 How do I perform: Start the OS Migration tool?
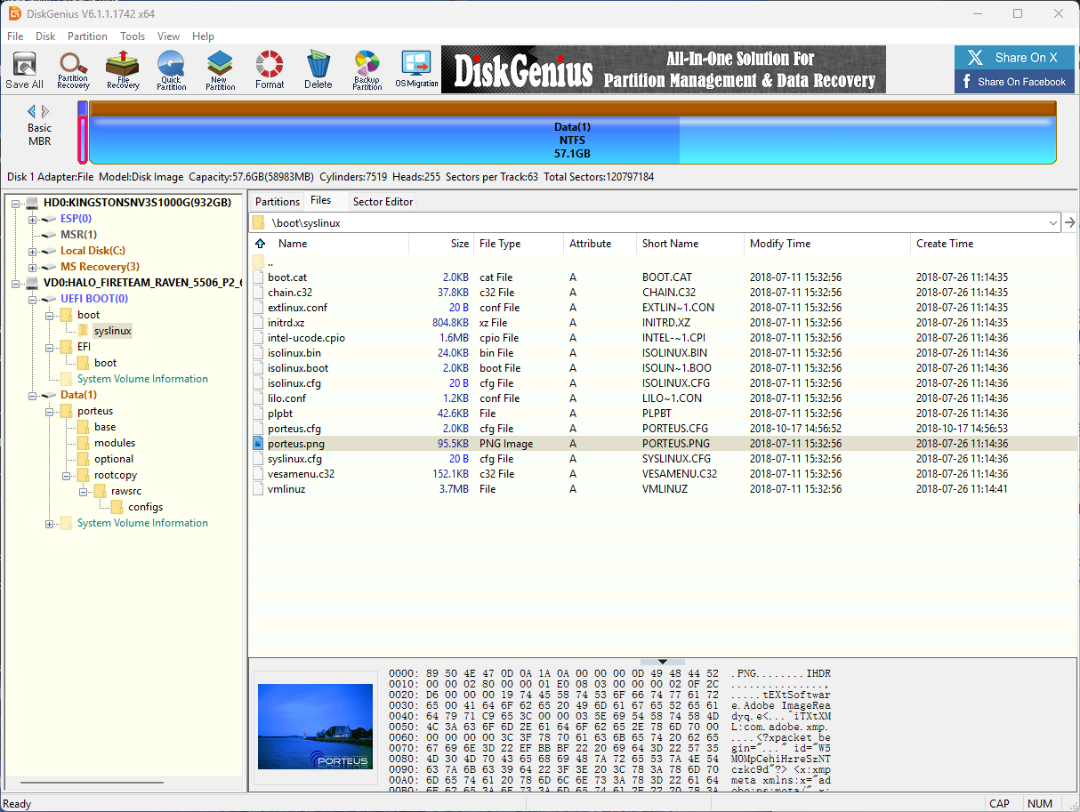click(x=416, y=70)
